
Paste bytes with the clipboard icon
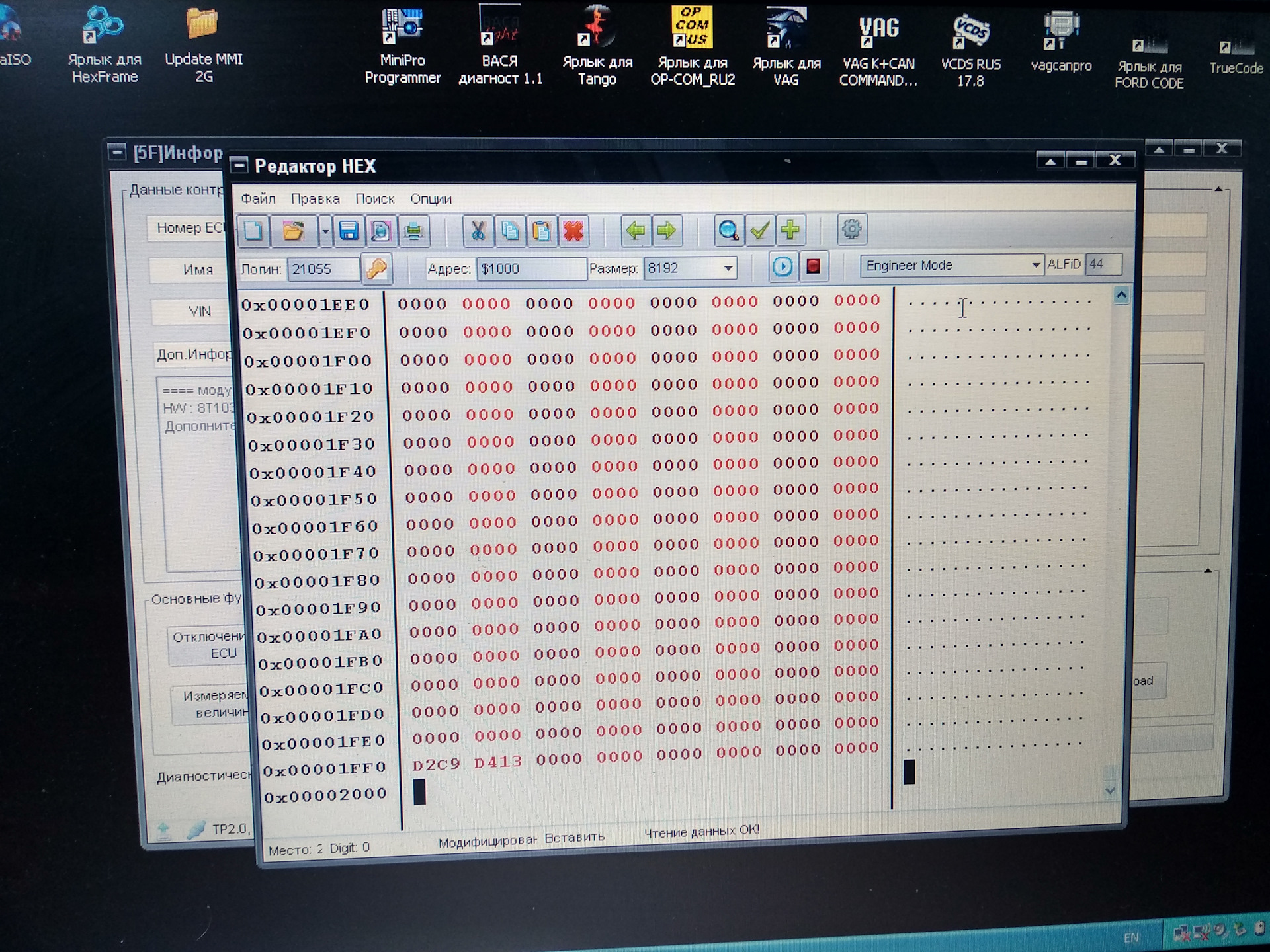tap(542, 231)
